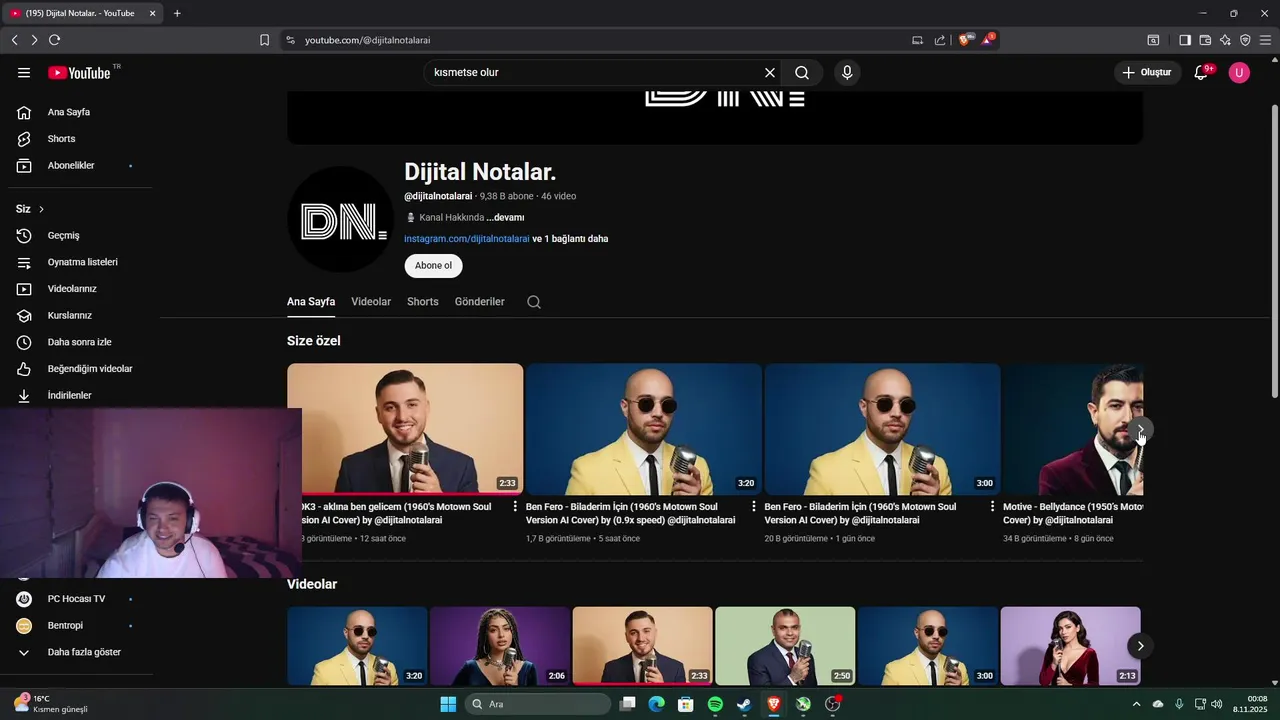Start voice search with the microphone

pos(847,73)
